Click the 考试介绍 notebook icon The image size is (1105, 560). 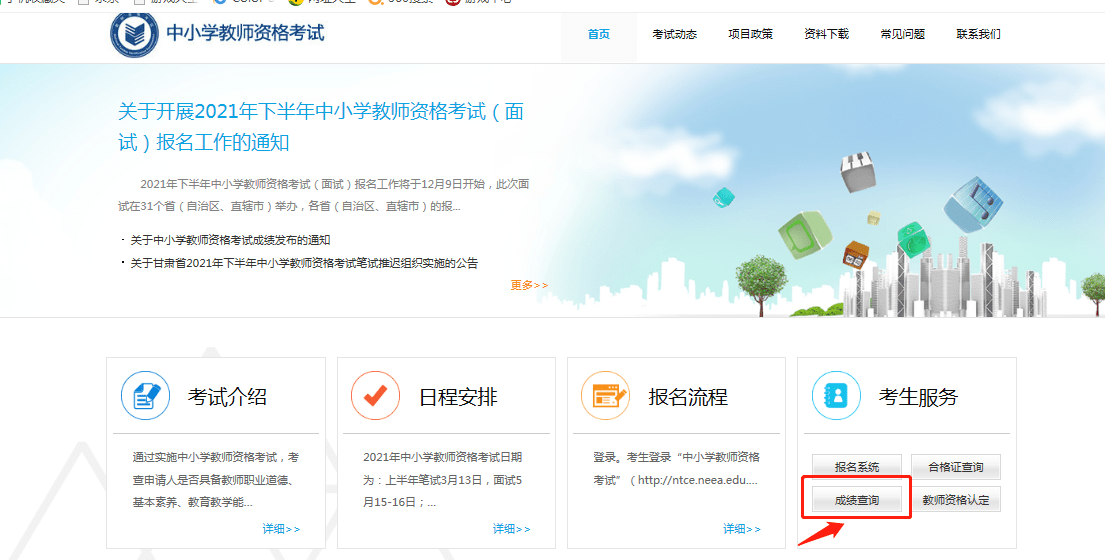click(145, 396)
